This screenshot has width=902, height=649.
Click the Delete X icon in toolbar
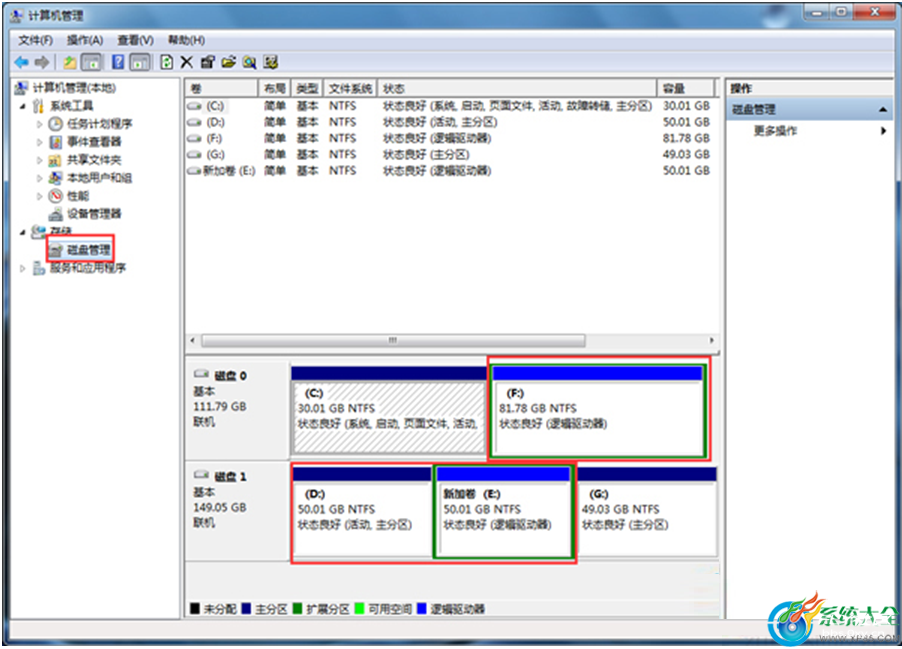tap(187, 62)
